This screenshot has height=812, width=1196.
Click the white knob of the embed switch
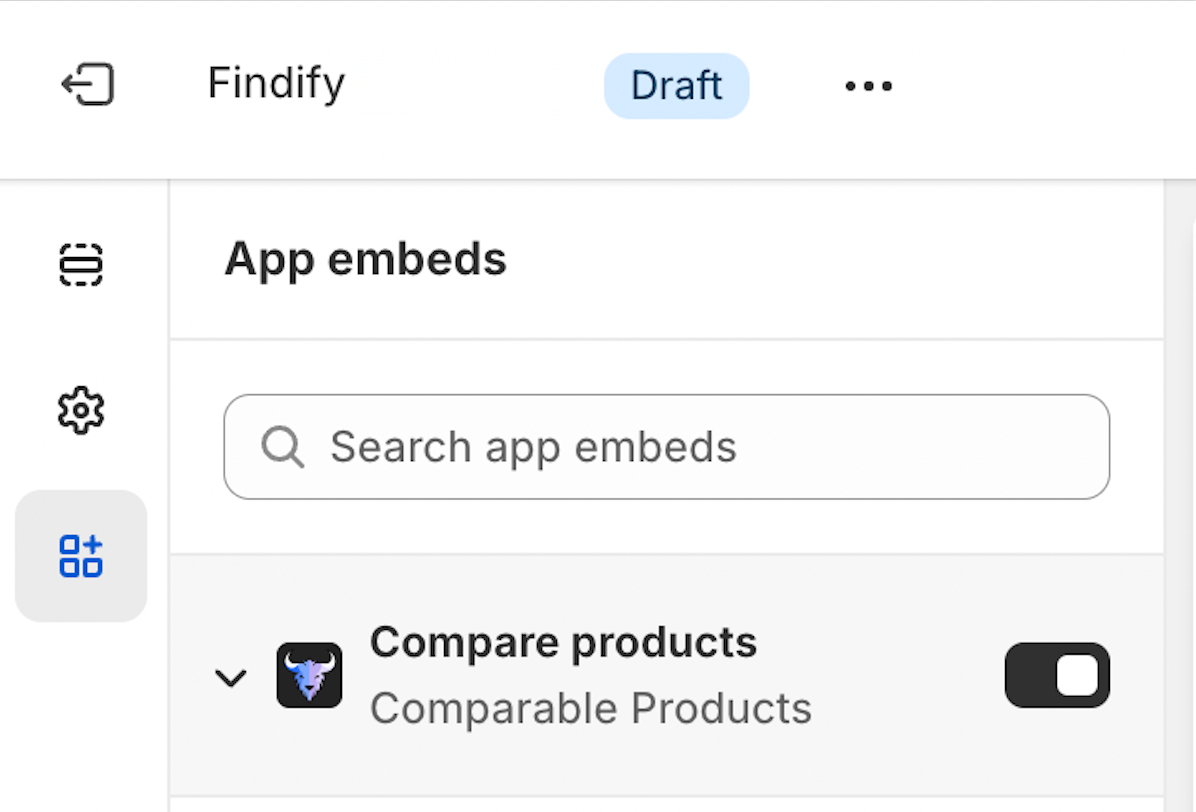click(x=1078, y=675)
